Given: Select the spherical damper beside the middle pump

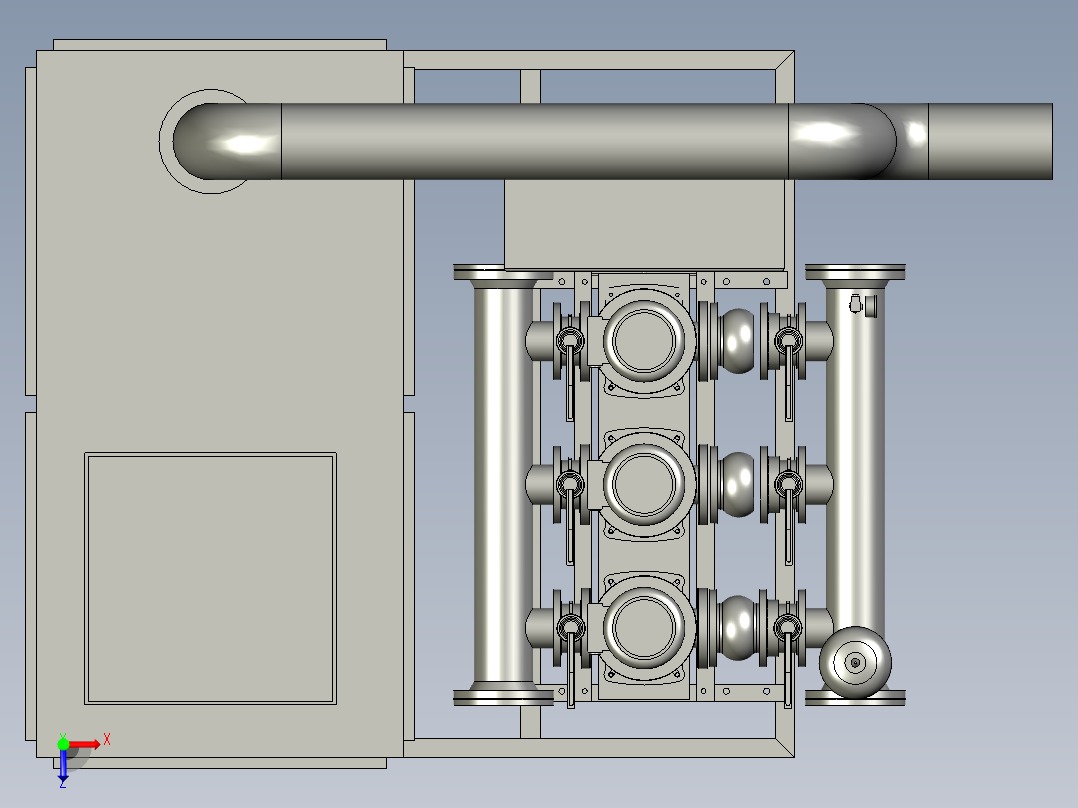Looking at the screenshot, I should [737, 484].
